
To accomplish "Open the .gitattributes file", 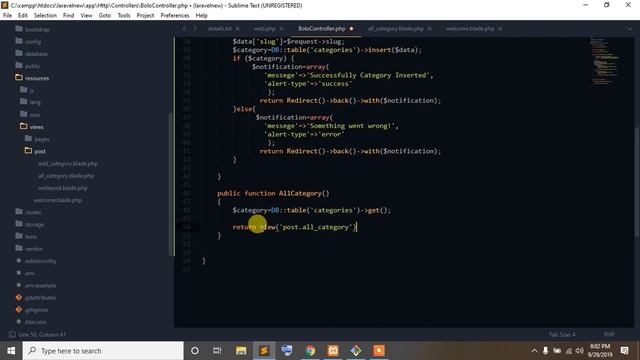I will (x=36, y=298).
